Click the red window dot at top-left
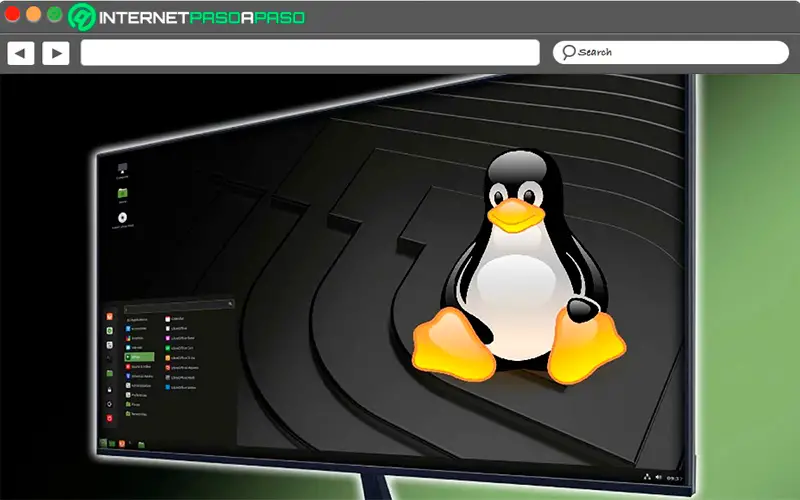Screen dimensions: 800x500 coord(12,14)
